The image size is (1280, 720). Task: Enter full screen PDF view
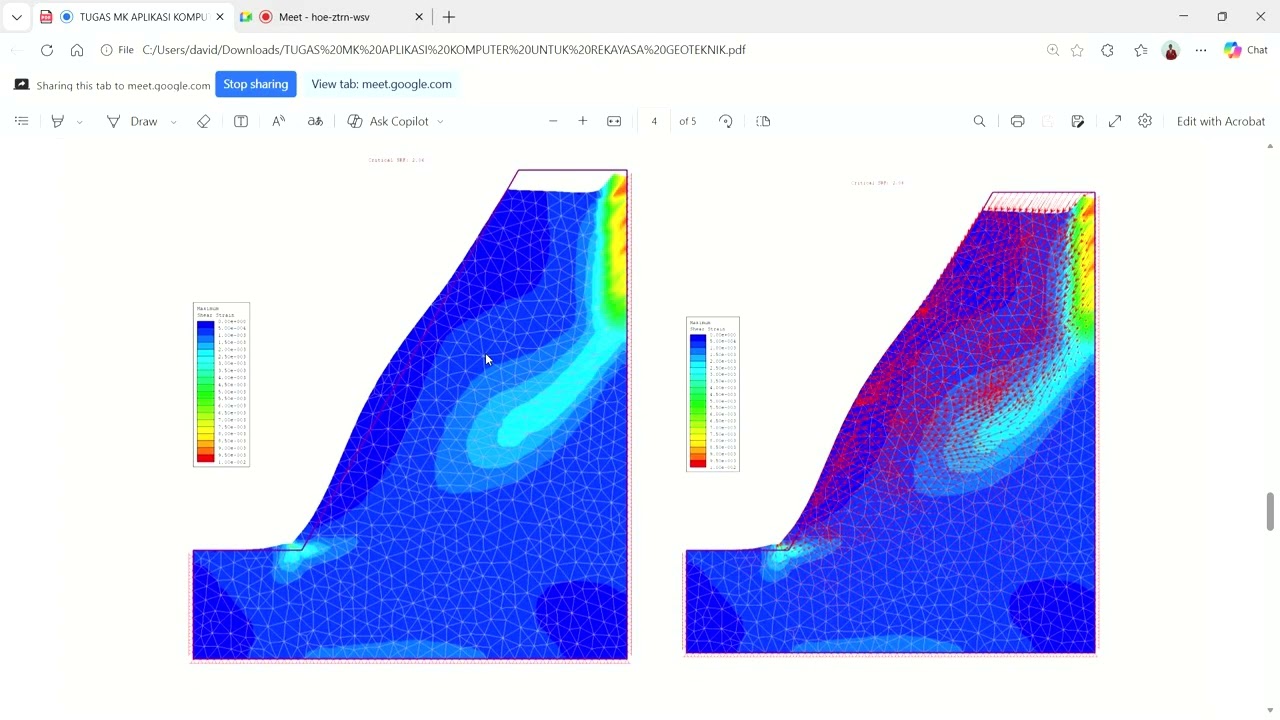(1115, 121)
